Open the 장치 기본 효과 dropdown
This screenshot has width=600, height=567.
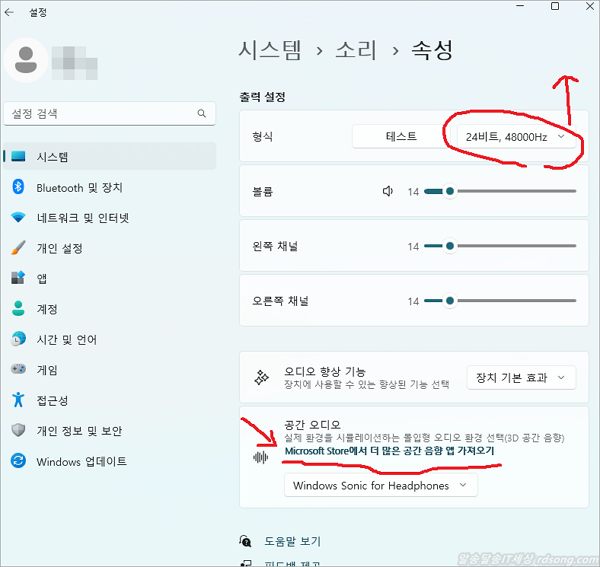(x=521, y=378)
